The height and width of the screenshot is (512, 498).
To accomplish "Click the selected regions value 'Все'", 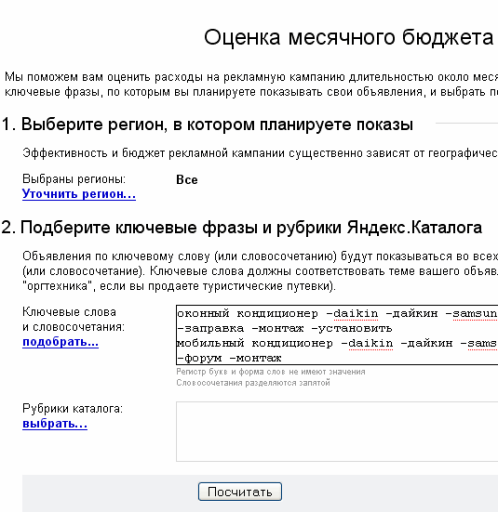I will [187, 180].
